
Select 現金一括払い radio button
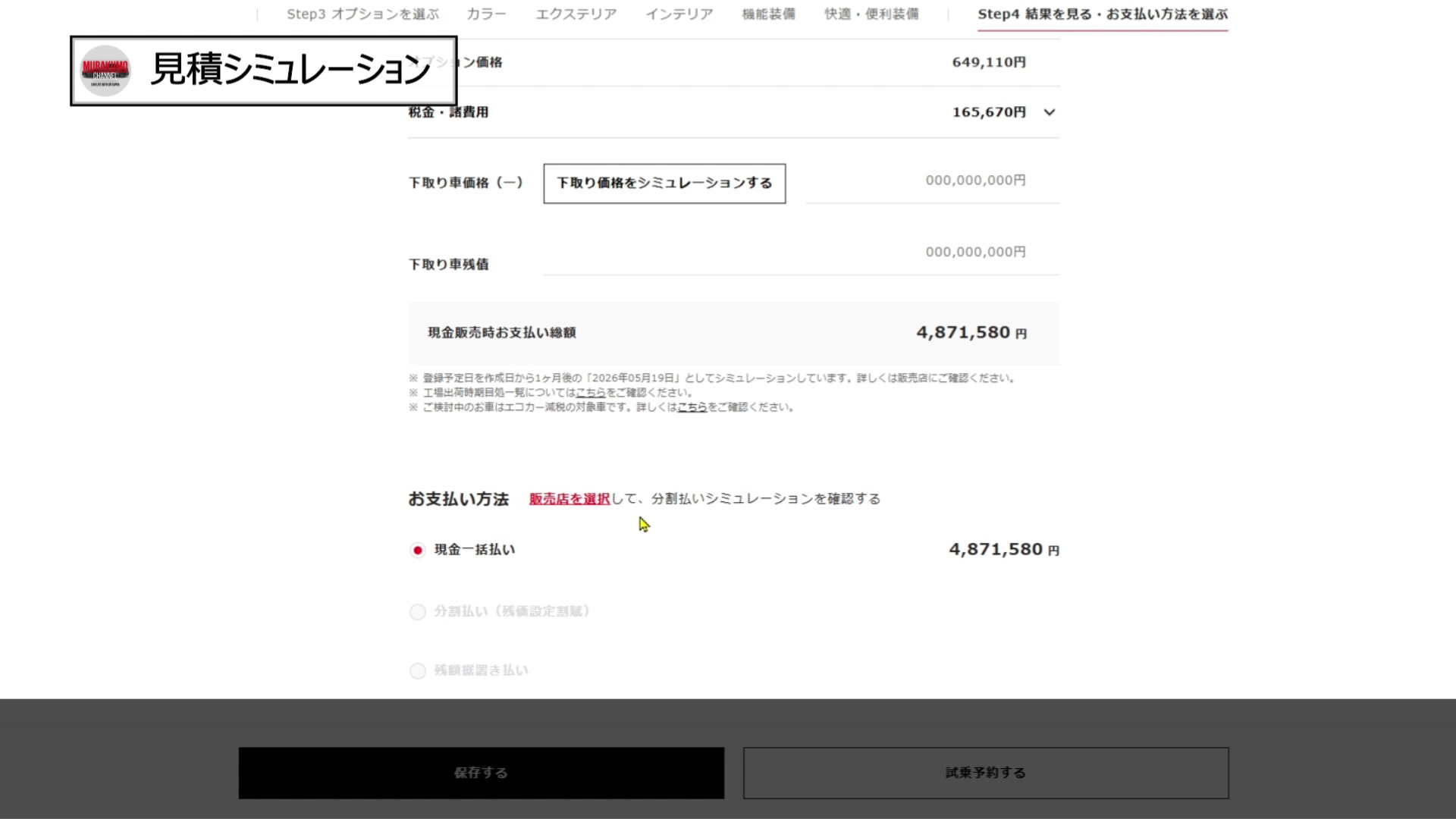418,551
